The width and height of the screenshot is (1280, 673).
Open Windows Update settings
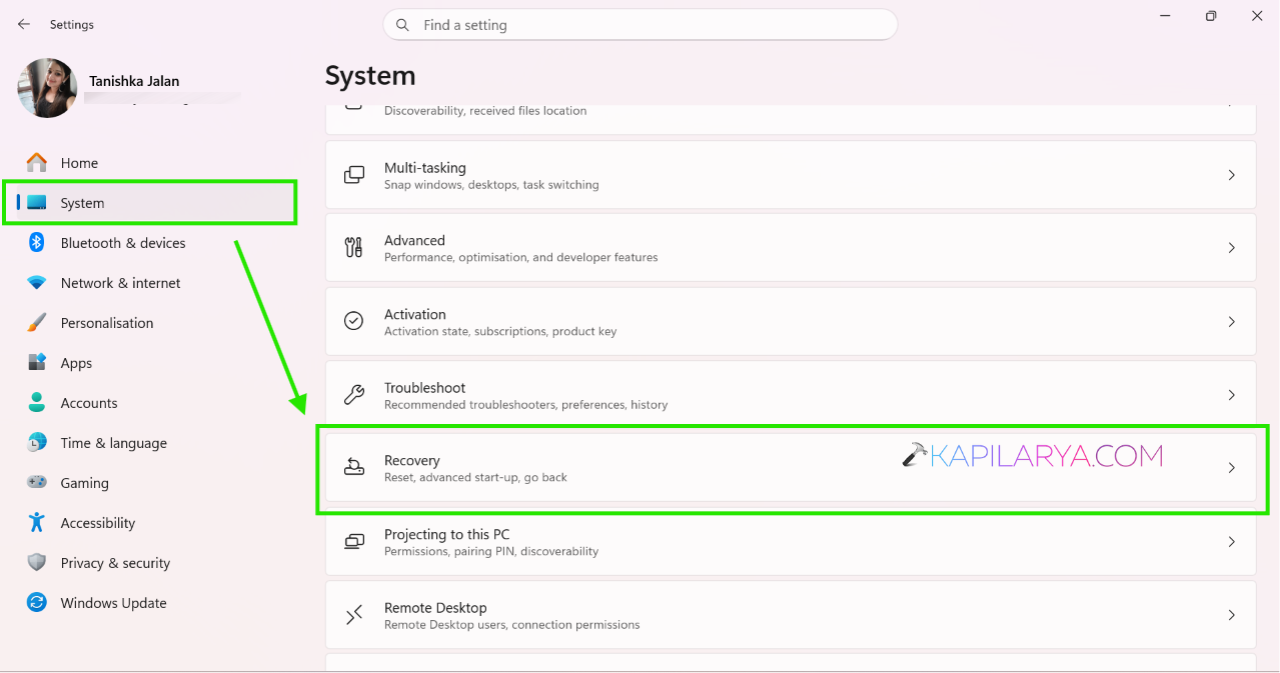click(114, 603)
